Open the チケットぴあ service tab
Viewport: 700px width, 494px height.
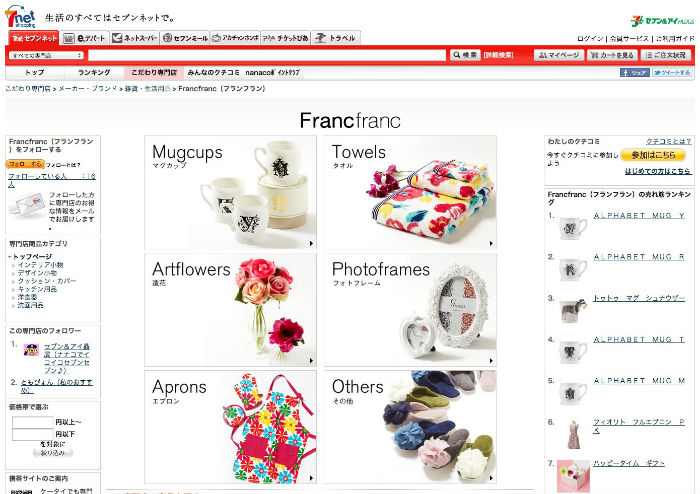pos(285,38)
